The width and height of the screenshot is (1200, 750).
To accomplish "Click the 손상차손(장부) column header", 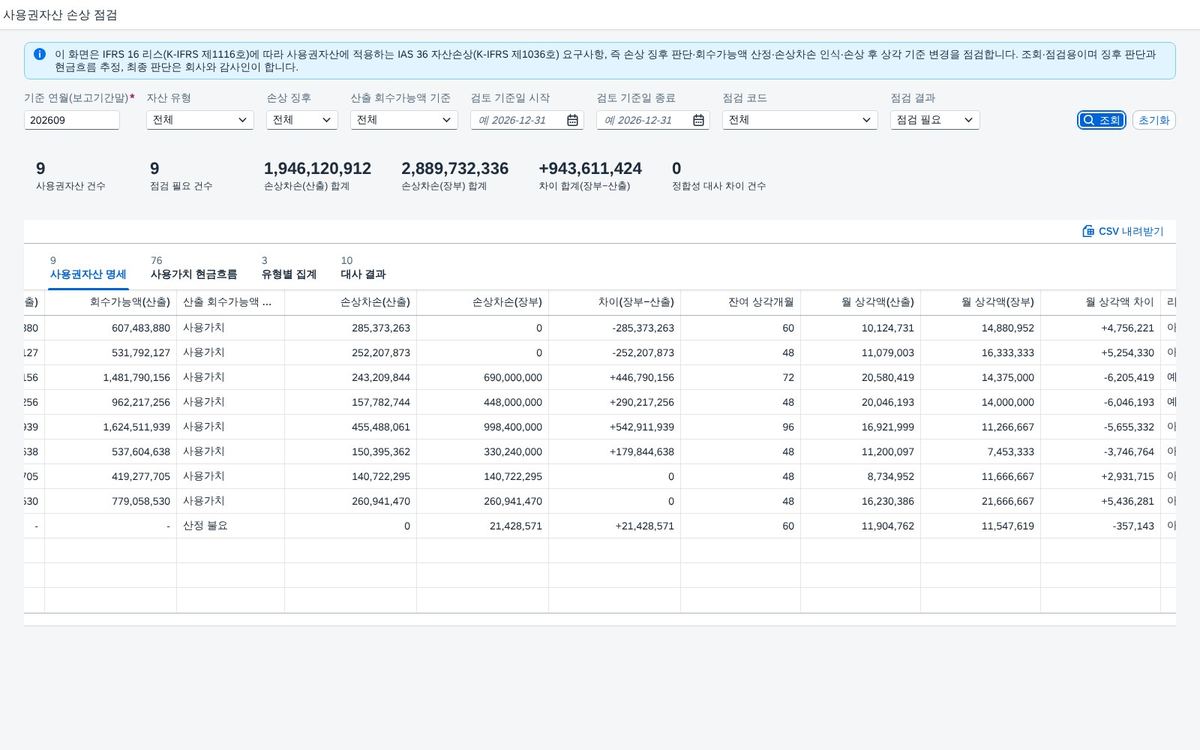I will click(483, 302).
